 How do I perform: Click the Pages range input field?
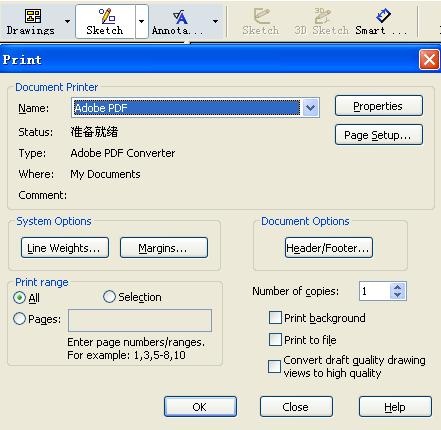(140, 320)
